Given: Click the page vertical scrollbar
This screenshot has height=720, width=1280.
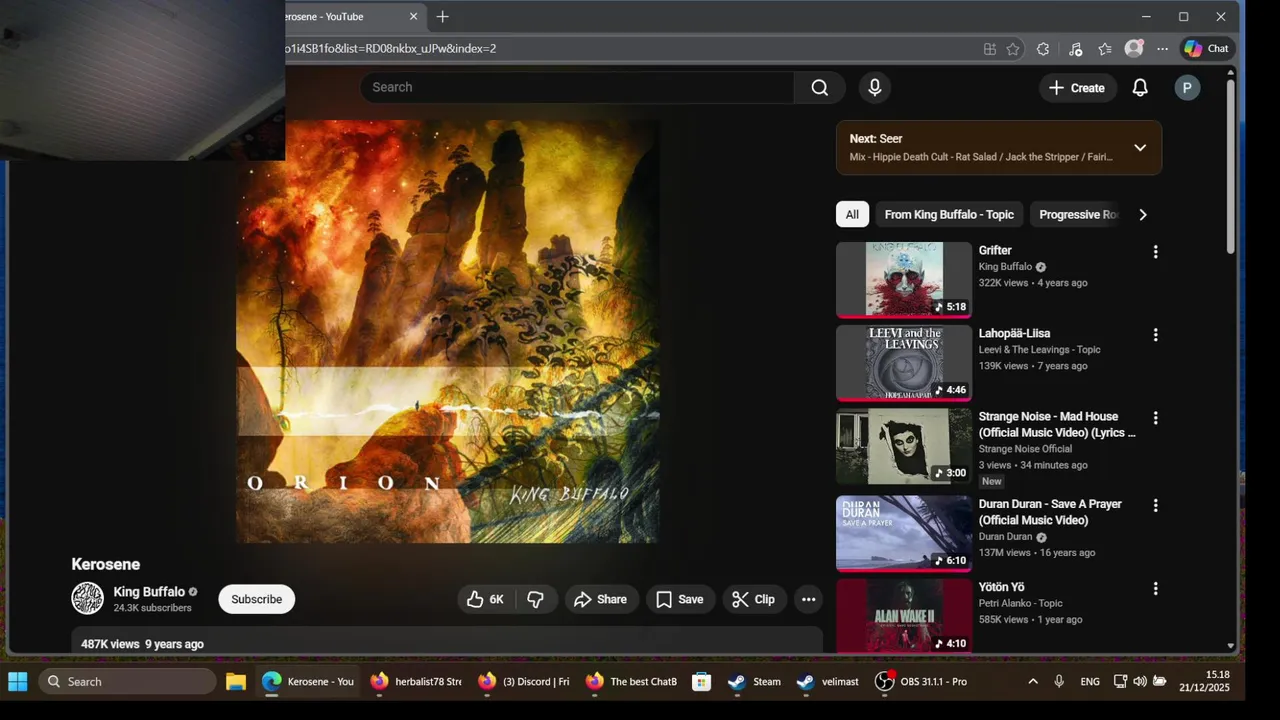Looking at the screenshot, I should pyautogui.click(x=1230, y=165).
